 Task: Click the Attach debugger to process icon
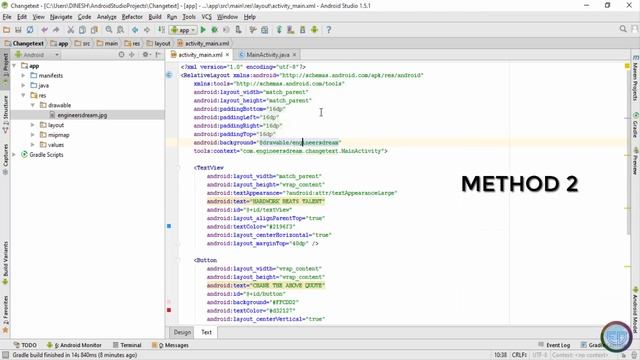(238, 30)
